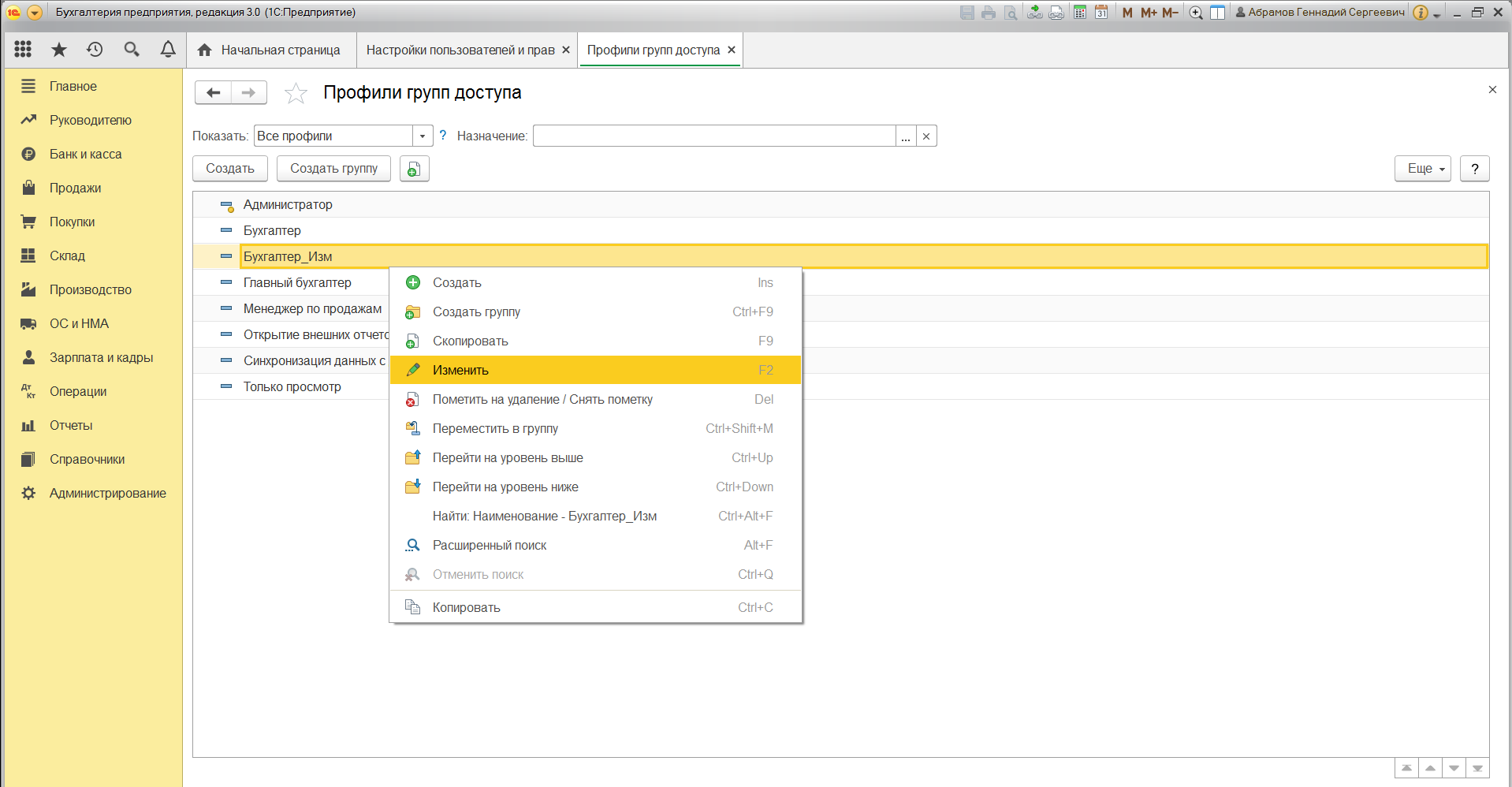
Task: Open the History clock icon
Action: click(x=95, y=50)
